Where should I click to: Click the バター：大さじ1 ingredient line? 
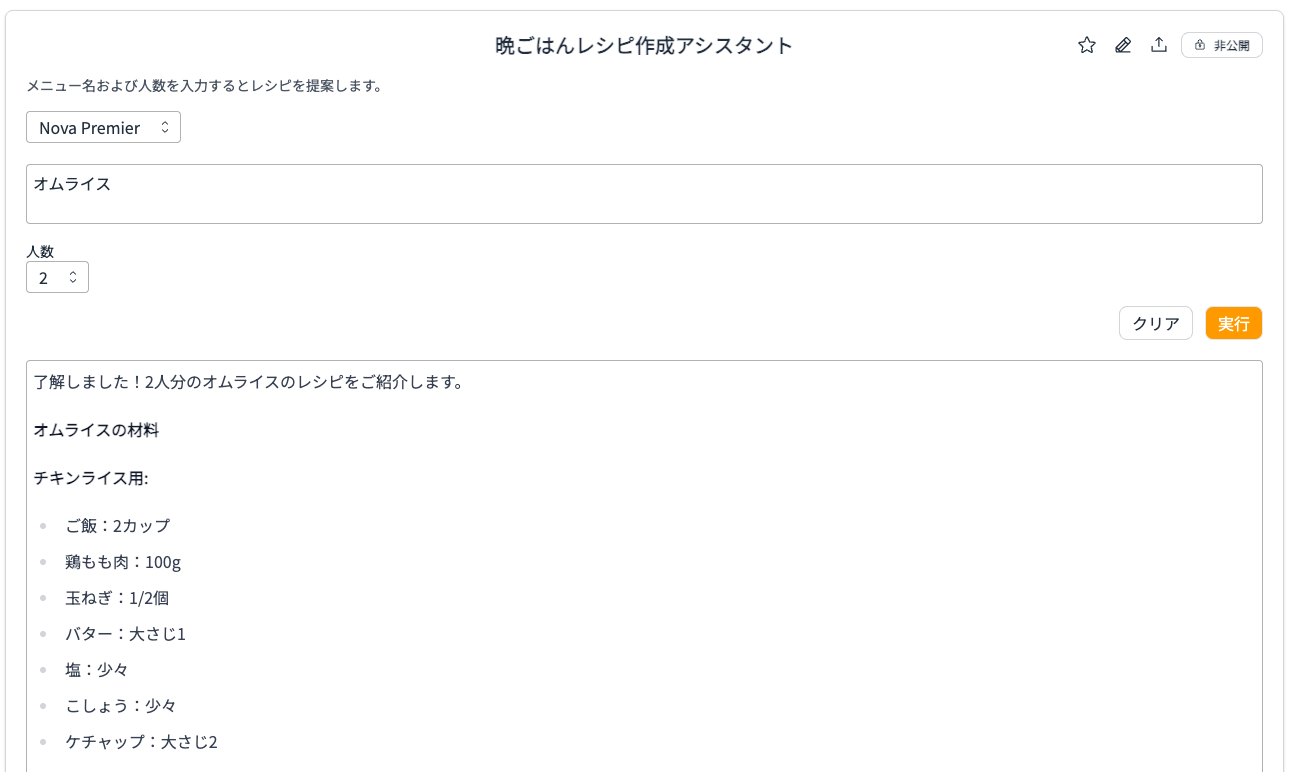click(x=126, y=634)
